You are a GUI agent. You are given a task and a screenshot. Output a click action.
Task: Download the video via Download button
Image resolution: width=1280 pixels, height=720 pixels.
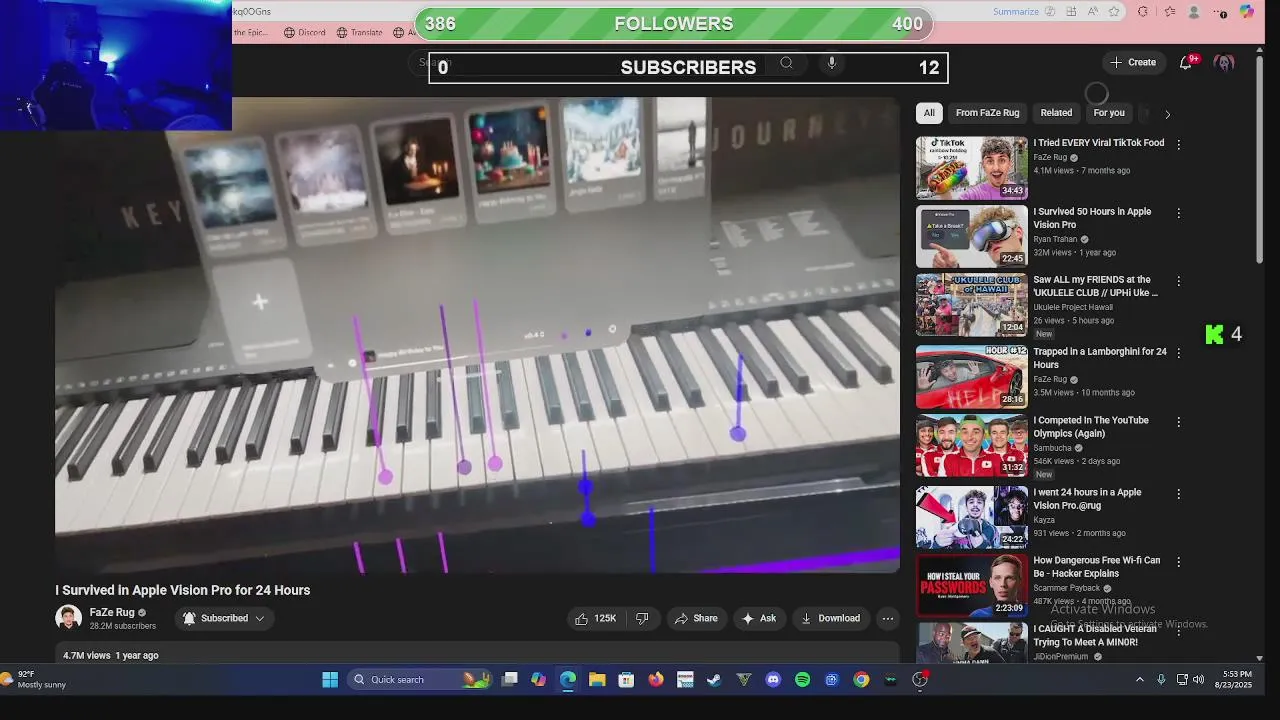[x=830, y=618]
